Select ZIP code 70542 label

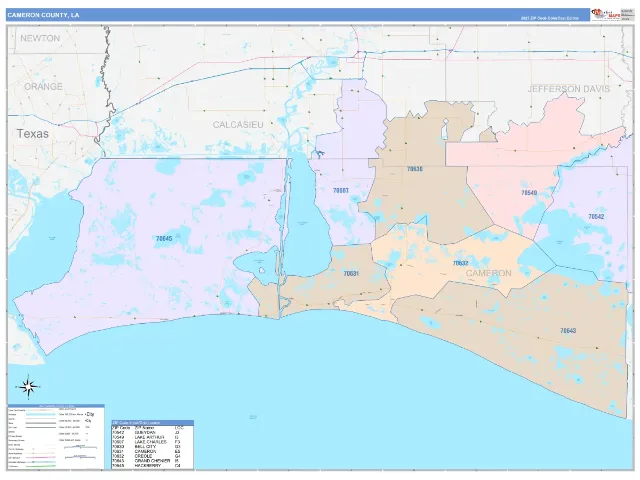(x=596, y=217)
